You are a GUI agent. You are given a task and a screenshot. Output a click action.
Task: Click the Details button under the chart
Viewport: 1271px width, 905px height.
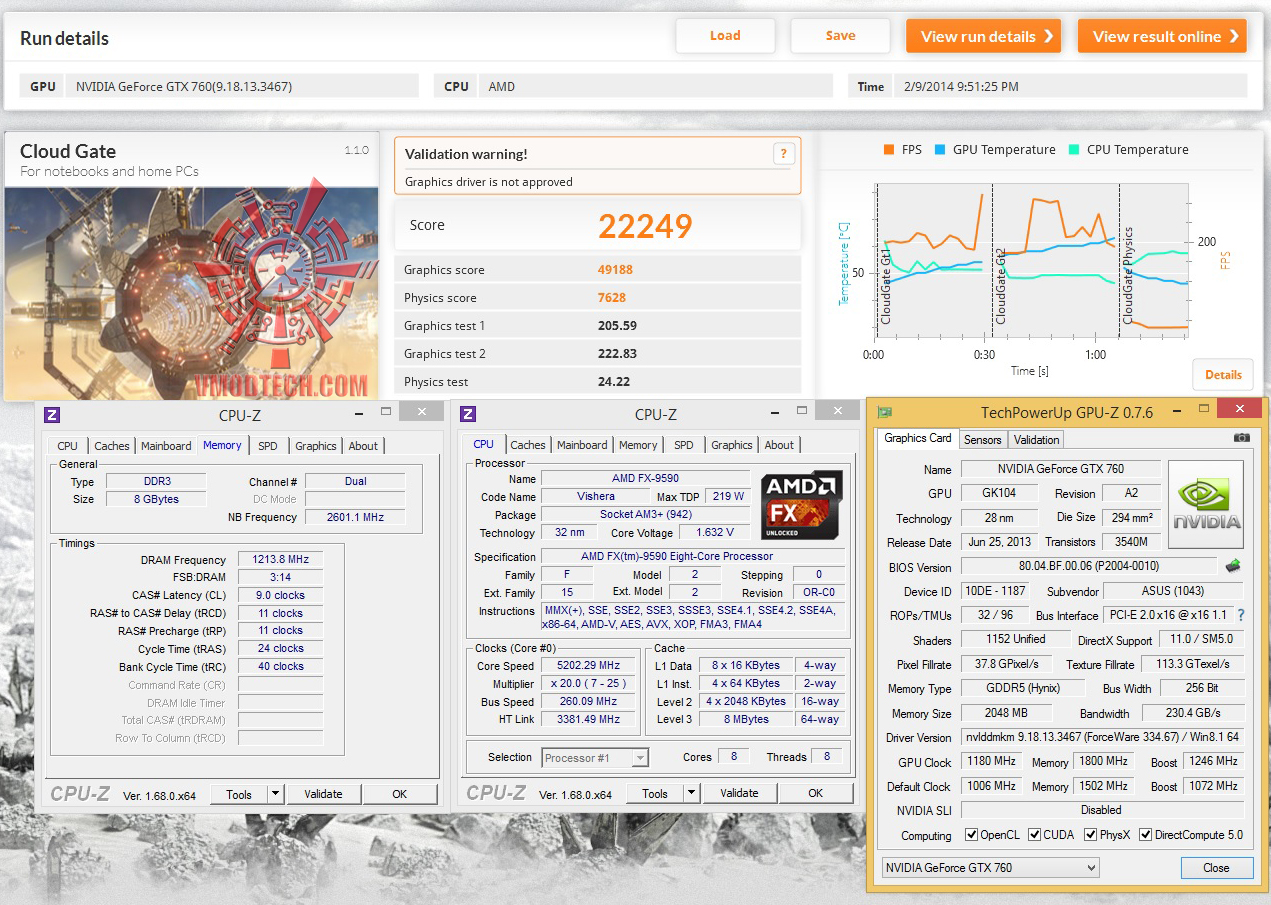1223,375
